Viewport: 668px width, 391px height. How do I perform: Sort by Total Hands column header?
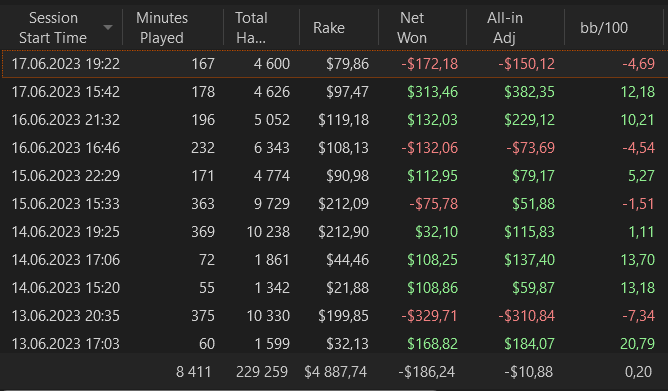coord(262,28)
